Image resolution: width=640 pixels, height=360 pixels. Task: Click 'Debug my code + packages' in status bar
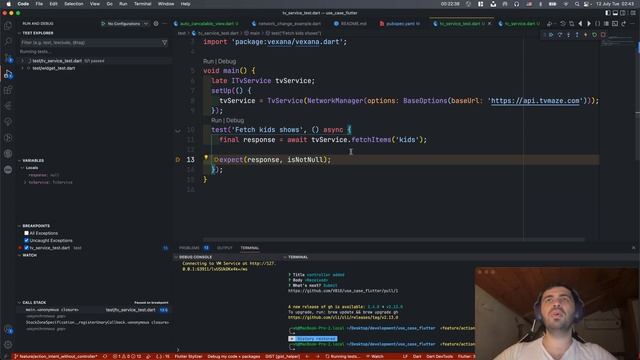(x=234, y=356)
